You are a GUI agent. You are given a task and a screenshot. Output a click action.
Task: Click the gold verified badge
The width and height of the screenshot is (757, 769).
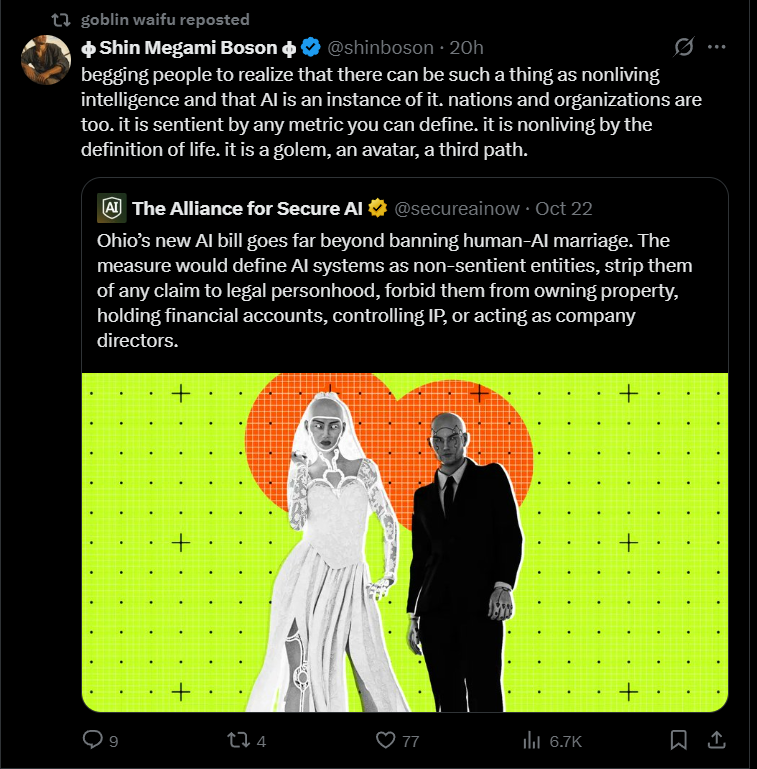[378, 208]
